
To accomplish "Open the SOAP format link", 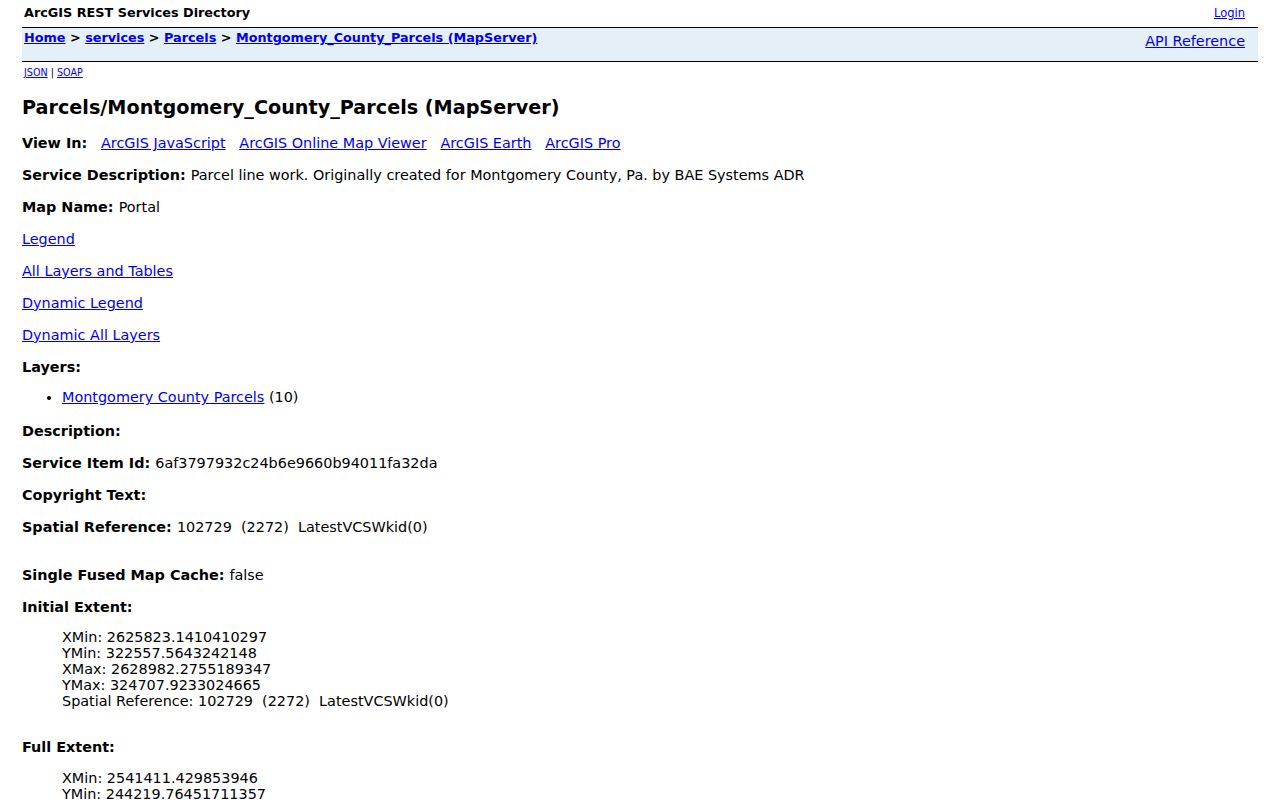I will pyautogui.click(x=70, y=72).
